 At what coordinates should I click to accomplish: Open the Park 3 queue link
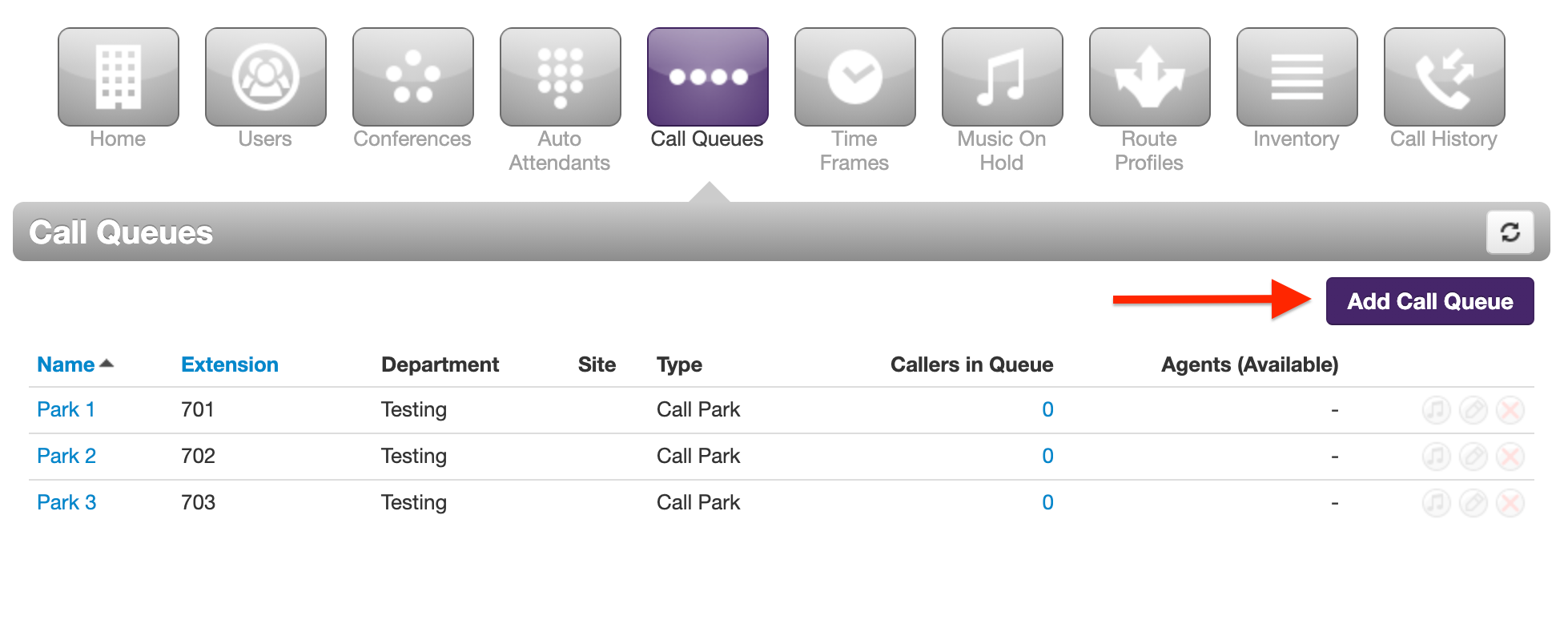(x=66, y=502)
